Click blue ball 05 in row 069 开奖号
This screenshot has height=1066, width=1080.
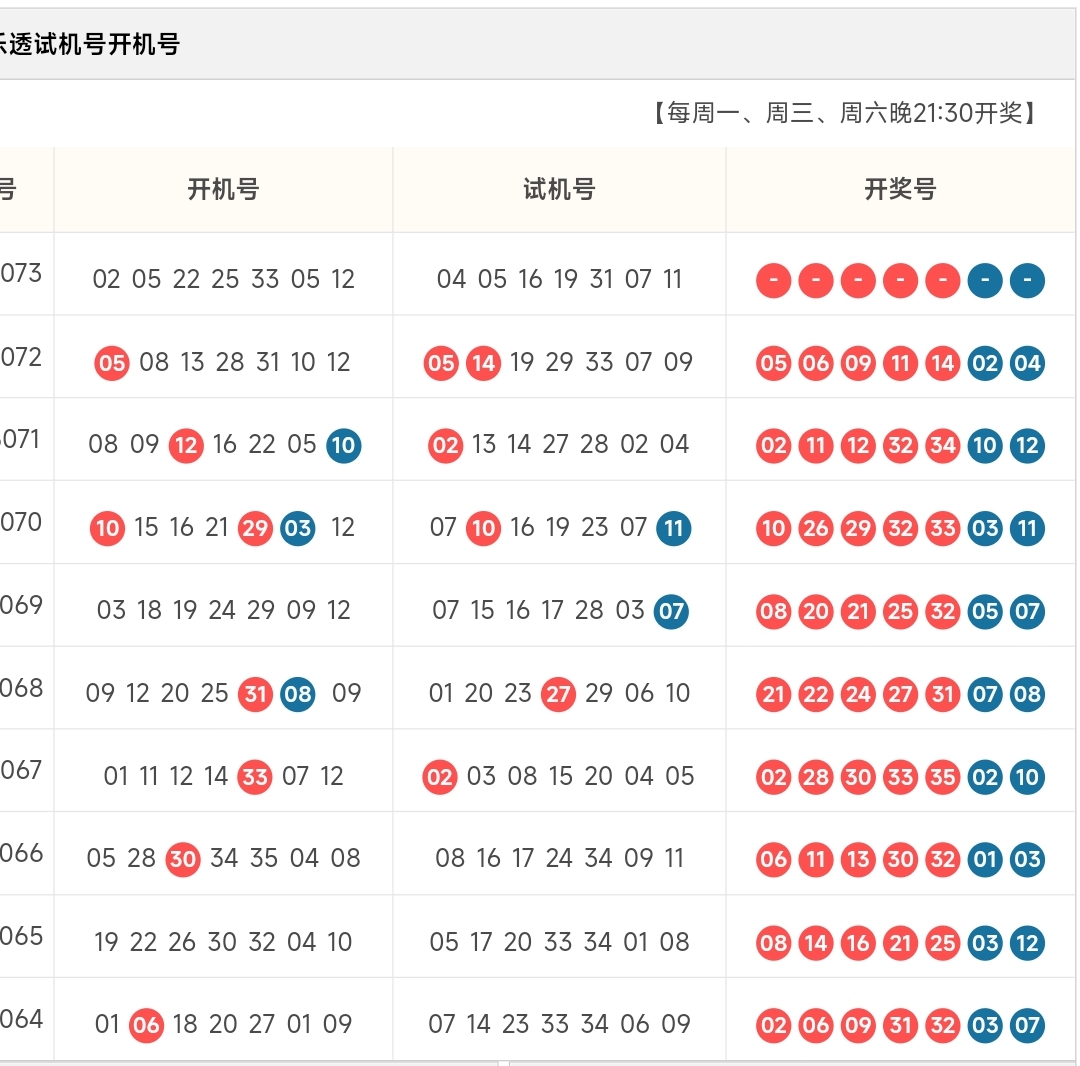coord(985,611)
